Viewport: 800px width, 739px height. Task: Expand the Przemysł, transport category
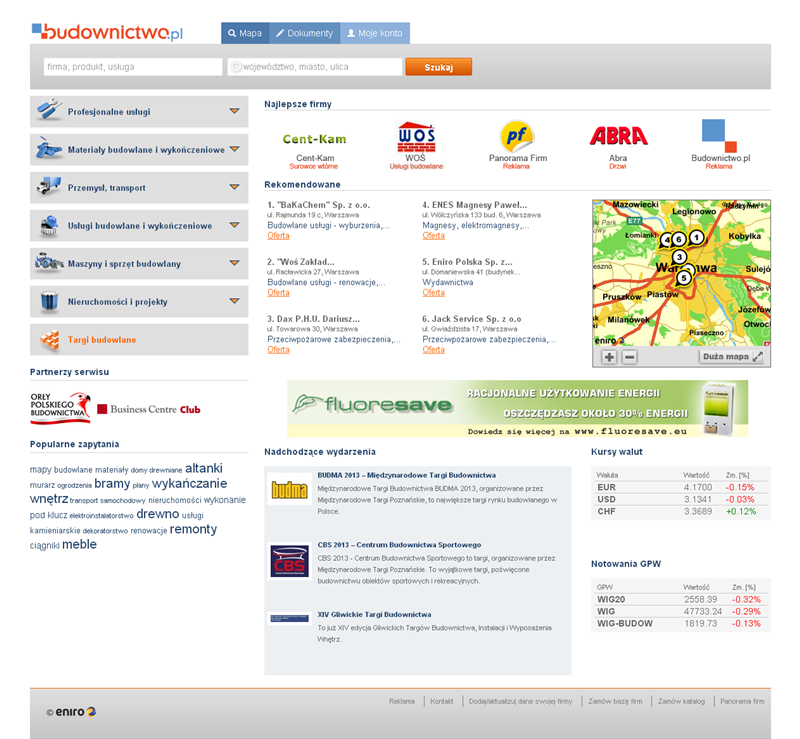234,187
